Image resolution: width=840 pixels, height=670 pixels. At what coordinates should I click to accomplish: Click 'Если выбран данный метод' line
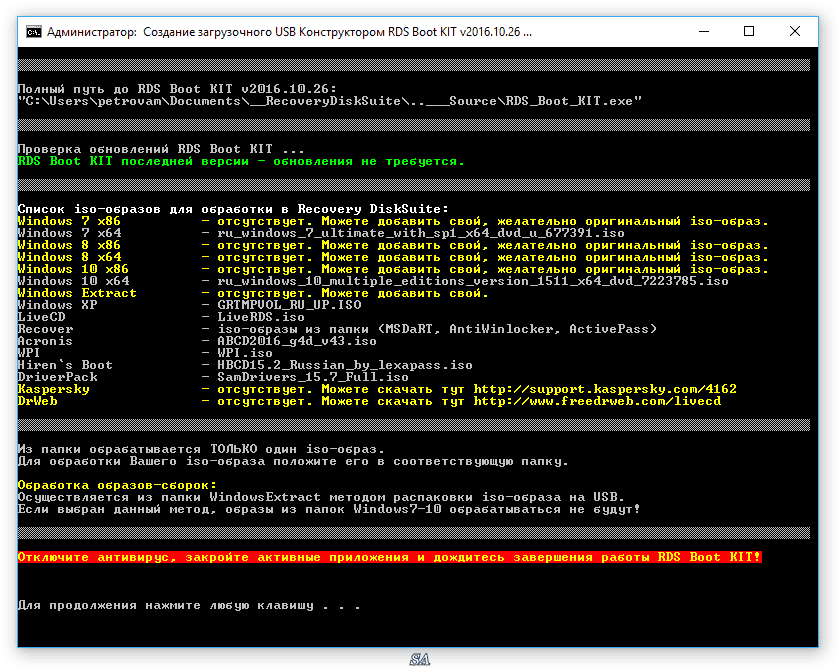(329, 509)
